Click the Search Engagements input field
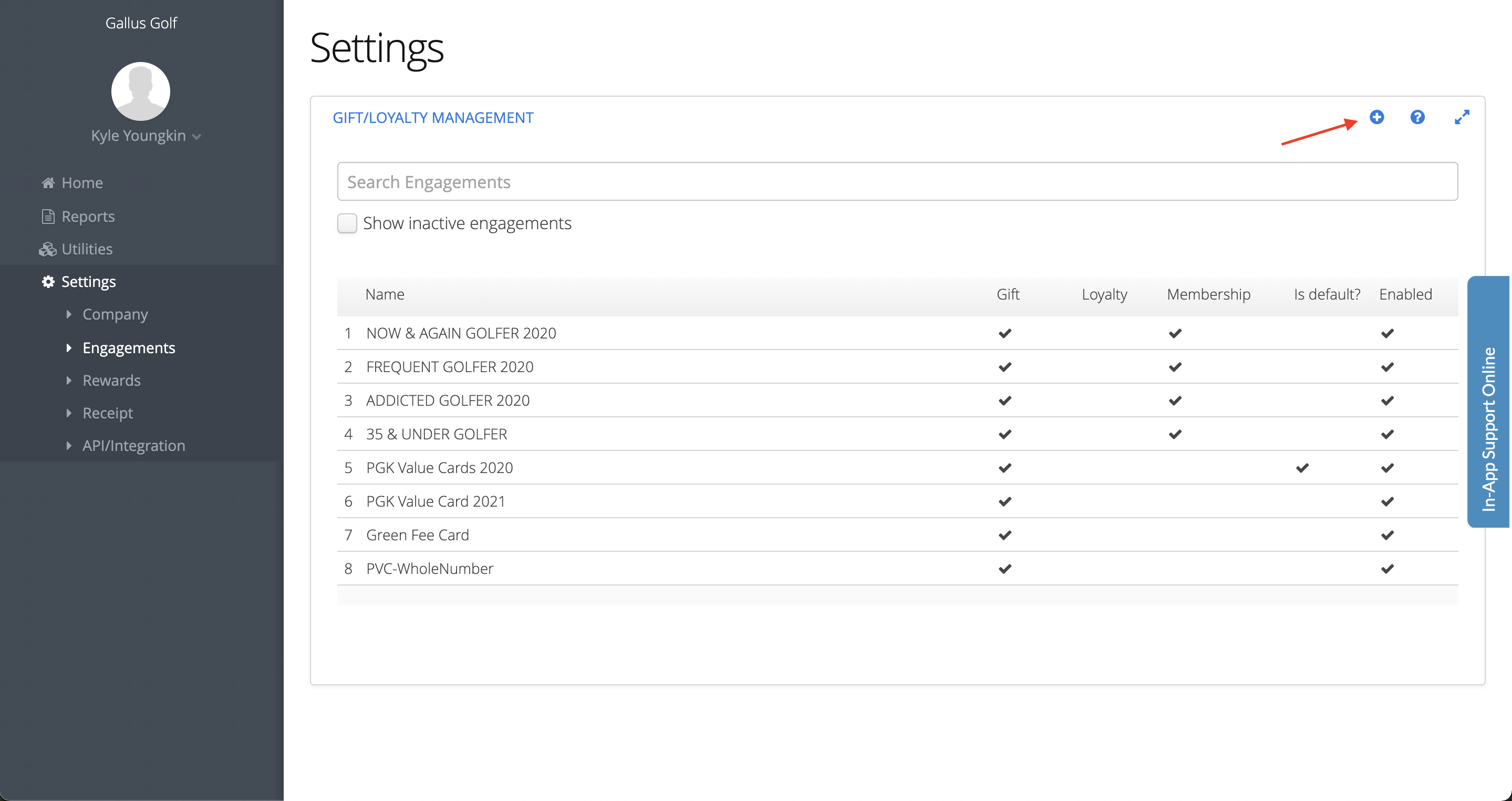 pyautogui.click(x=897, y=181)
